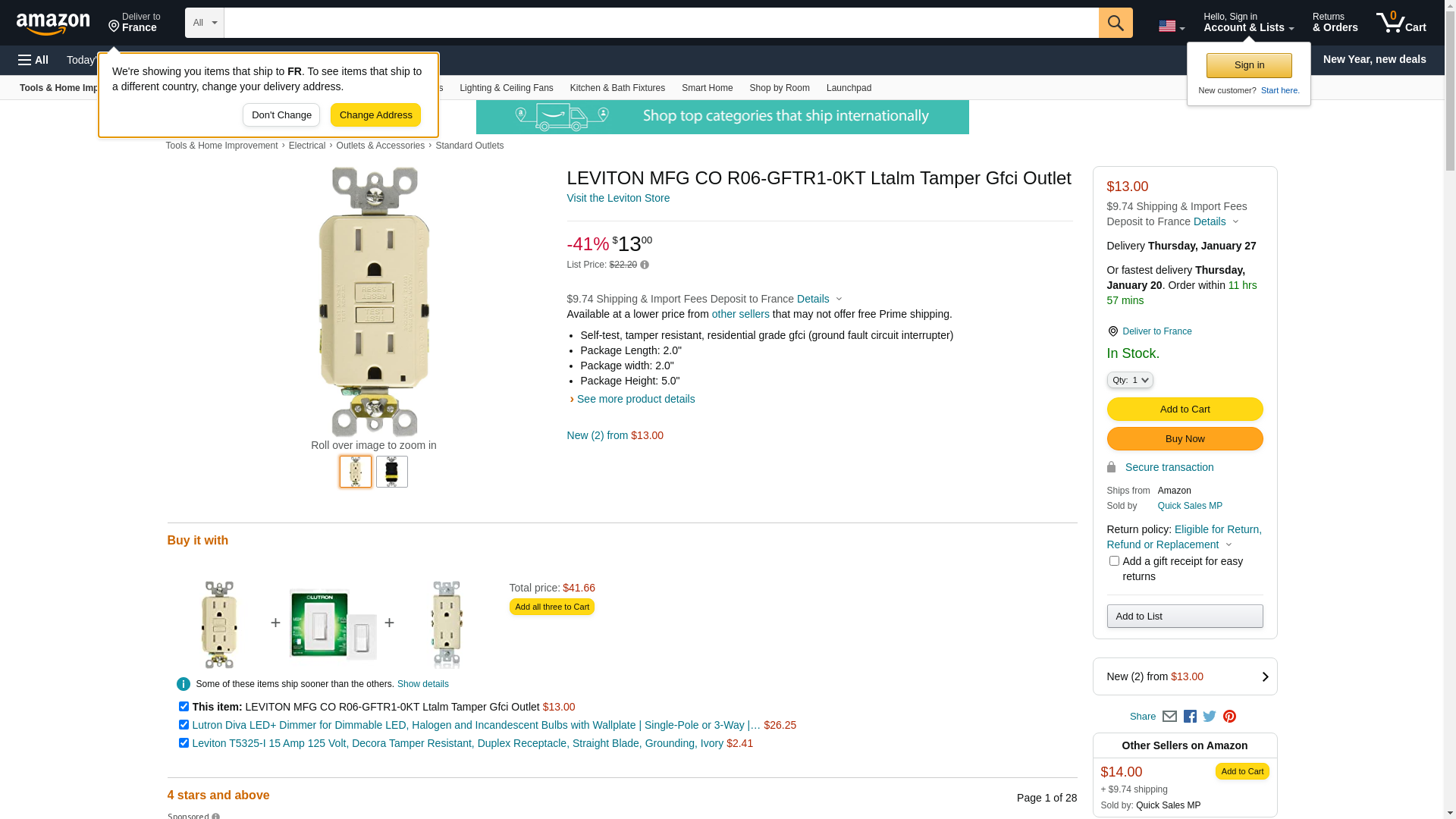This screenshot has height=819, width=1456.
Task: Share product via email icon
Action: [1169, 717]
